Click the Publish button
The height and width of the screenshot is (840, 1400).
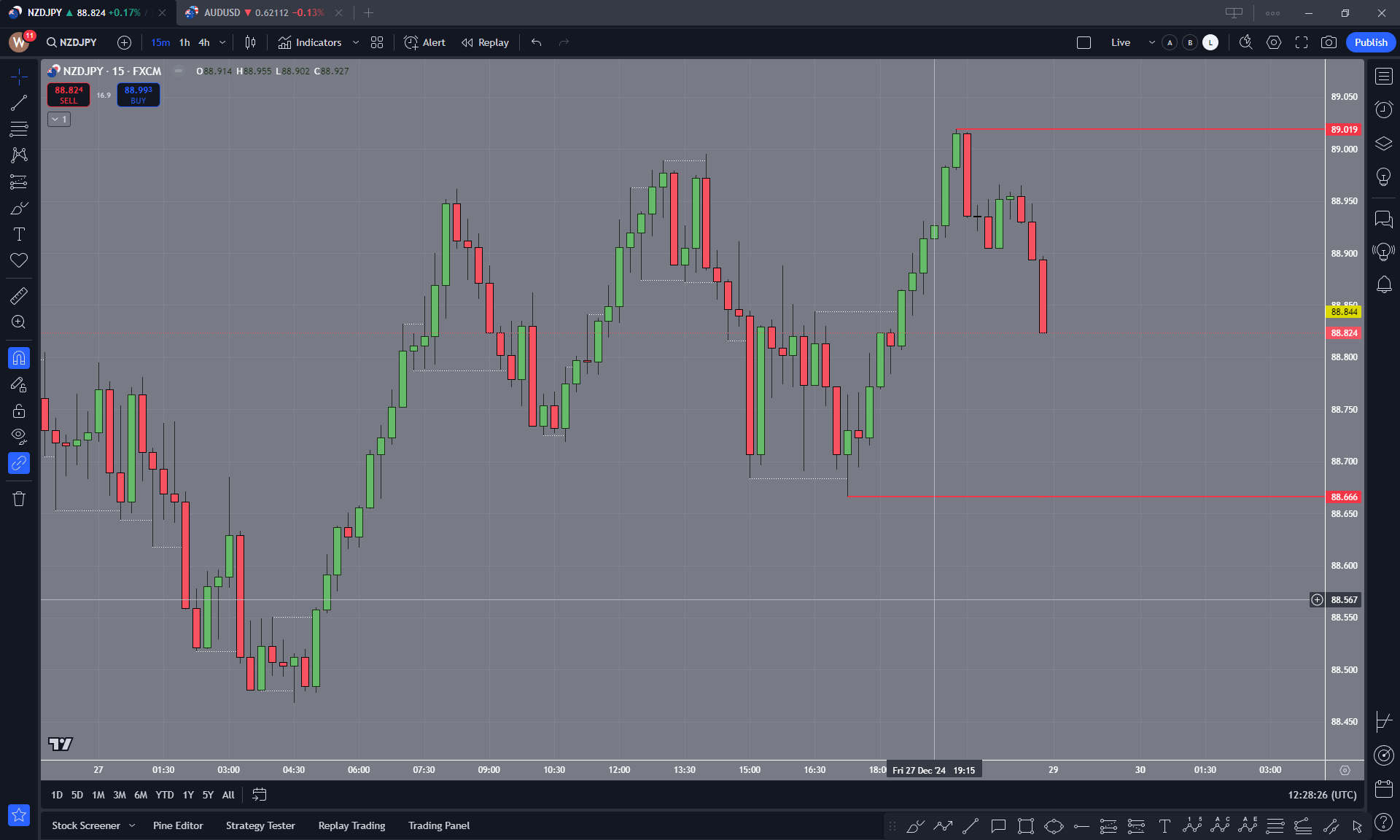click(x=1371, y=42)
